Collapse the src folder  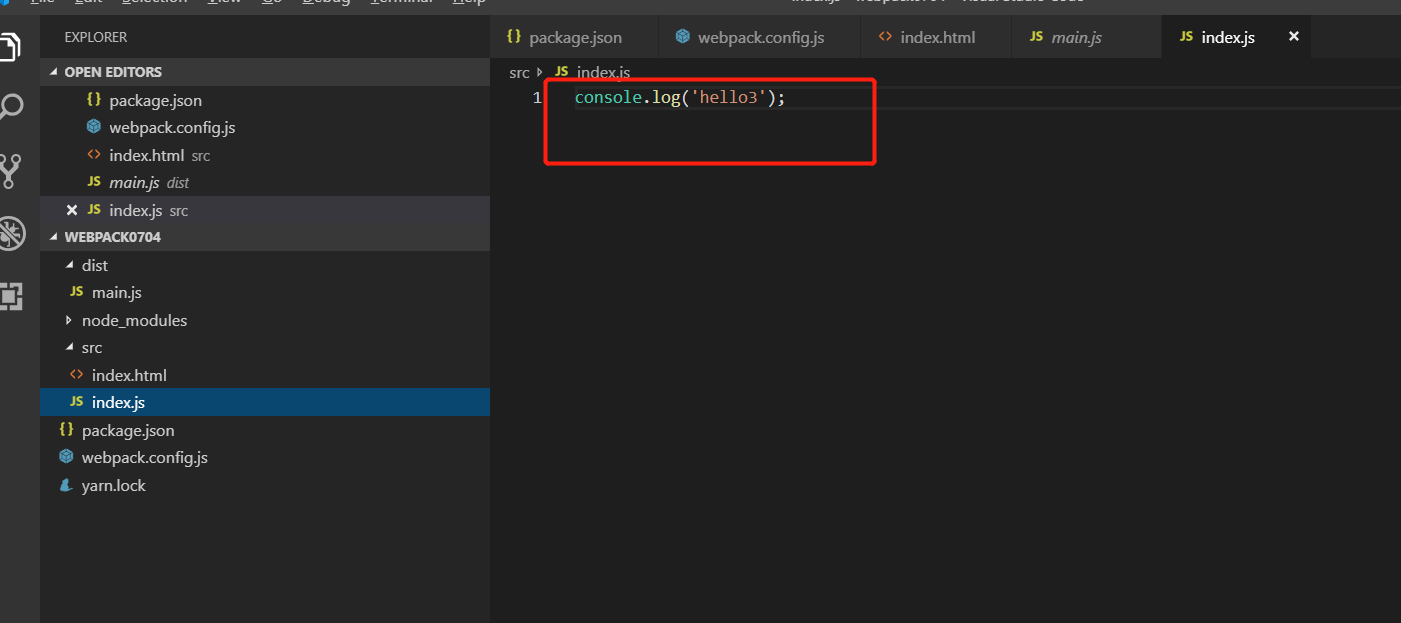point(67,347)
